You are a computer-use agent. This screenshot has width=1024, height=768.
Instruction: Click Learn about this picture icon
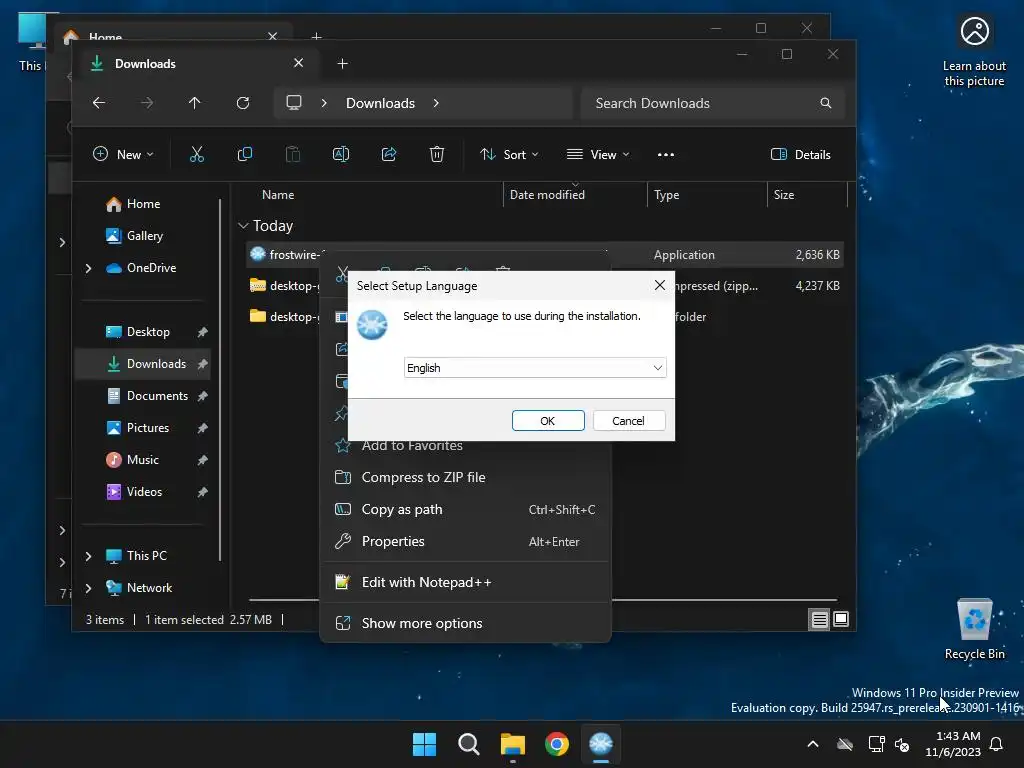point(974,52)
